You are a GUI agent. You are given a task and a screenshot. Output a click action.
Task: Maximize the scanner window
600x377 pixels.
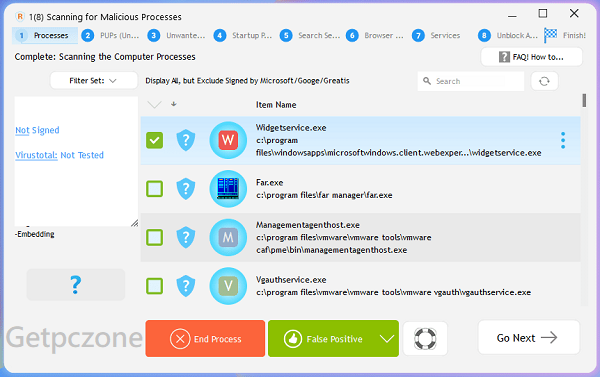[543, 14]
